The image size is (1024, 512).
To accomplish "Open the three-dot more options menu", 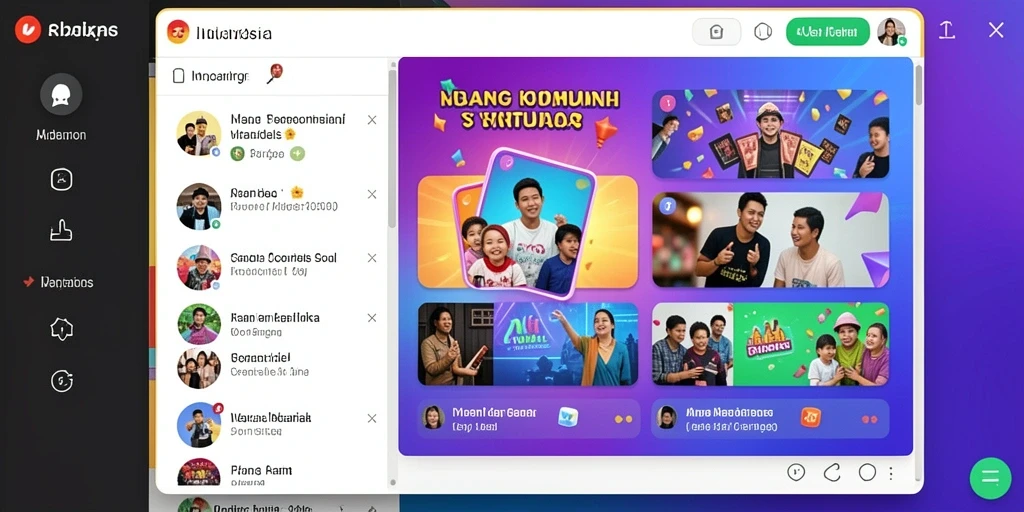I will (891, 473).
